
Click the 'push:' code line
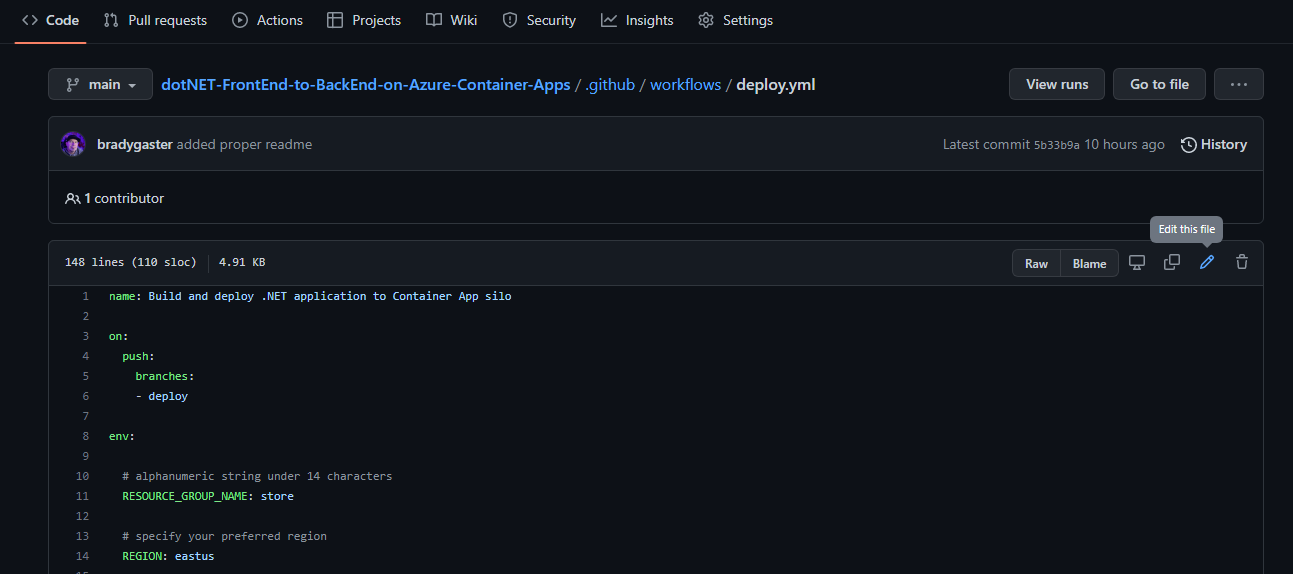[139, 356]
